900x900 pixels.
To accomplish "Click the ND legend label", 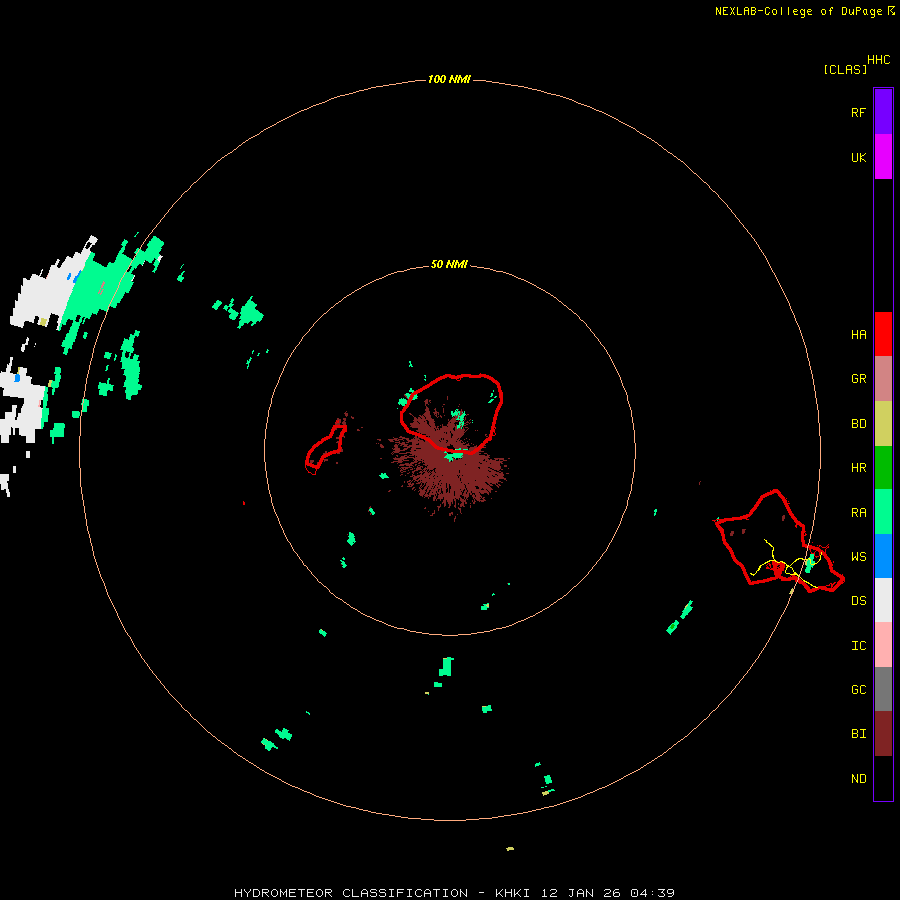I will 858,778.
